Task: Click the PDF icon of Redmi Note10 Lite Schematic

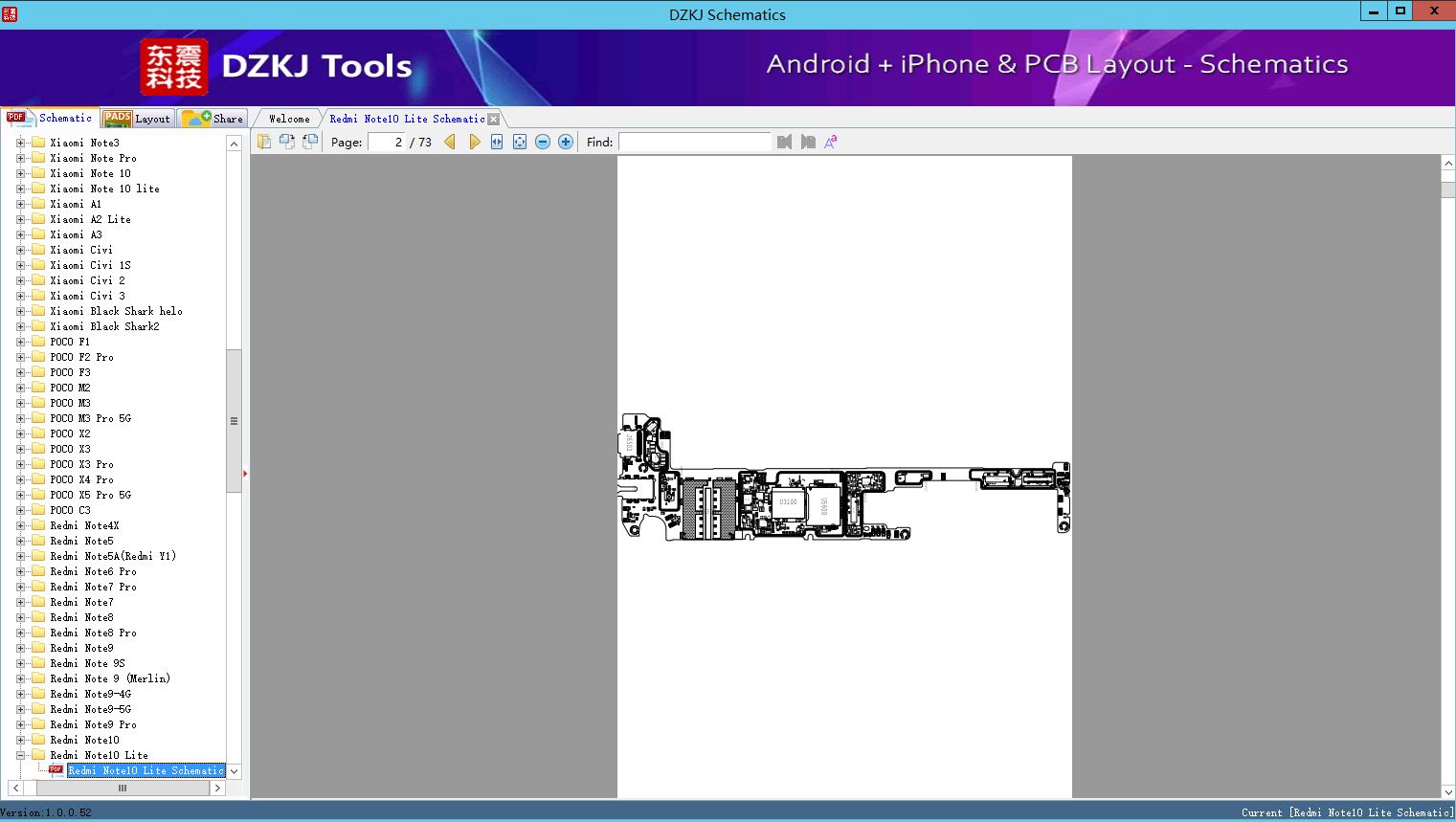Action: [56, 770]
